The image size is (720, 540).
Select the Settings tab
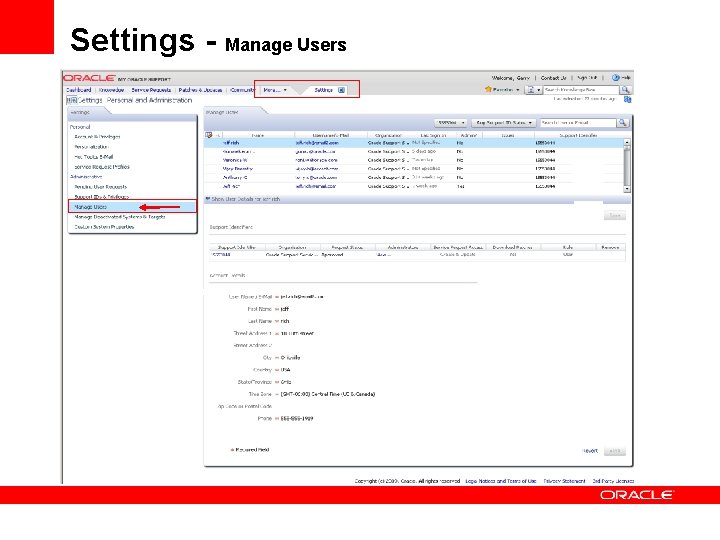(323, 90)
